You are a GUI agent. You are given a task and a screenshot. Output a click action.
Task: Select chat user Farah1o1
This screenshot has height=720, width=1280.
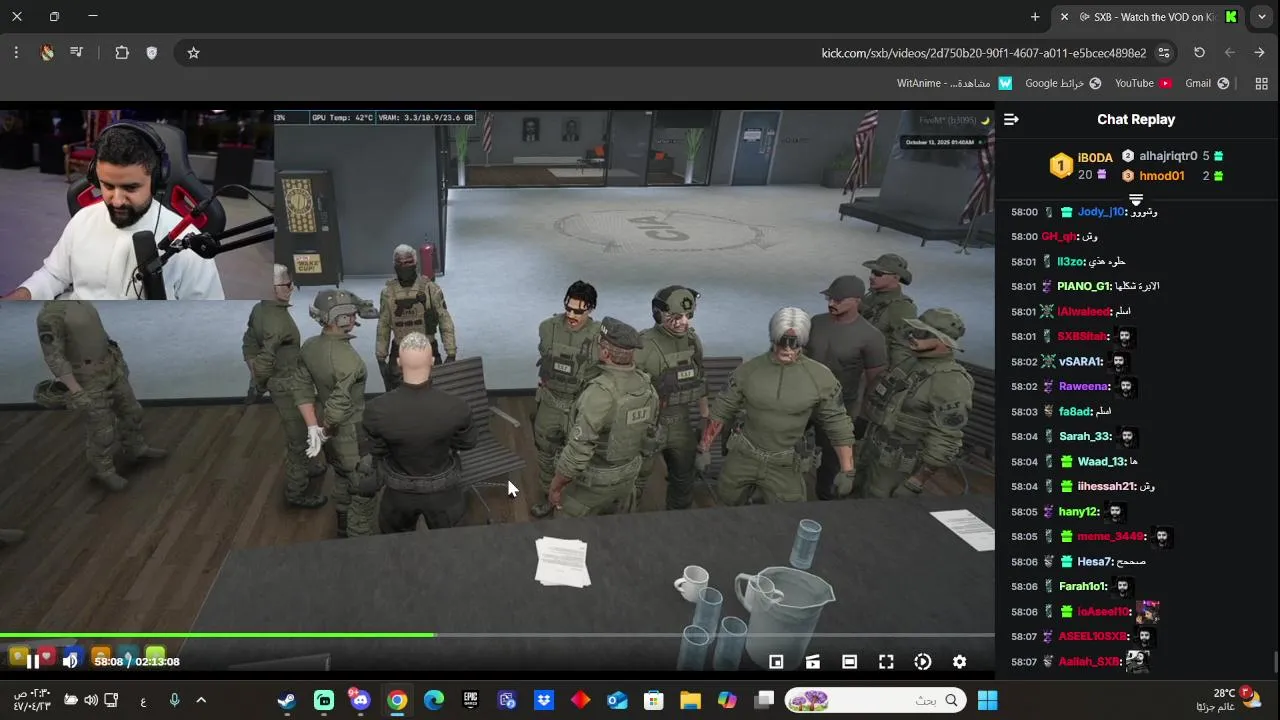click(x=1083, y=586)
